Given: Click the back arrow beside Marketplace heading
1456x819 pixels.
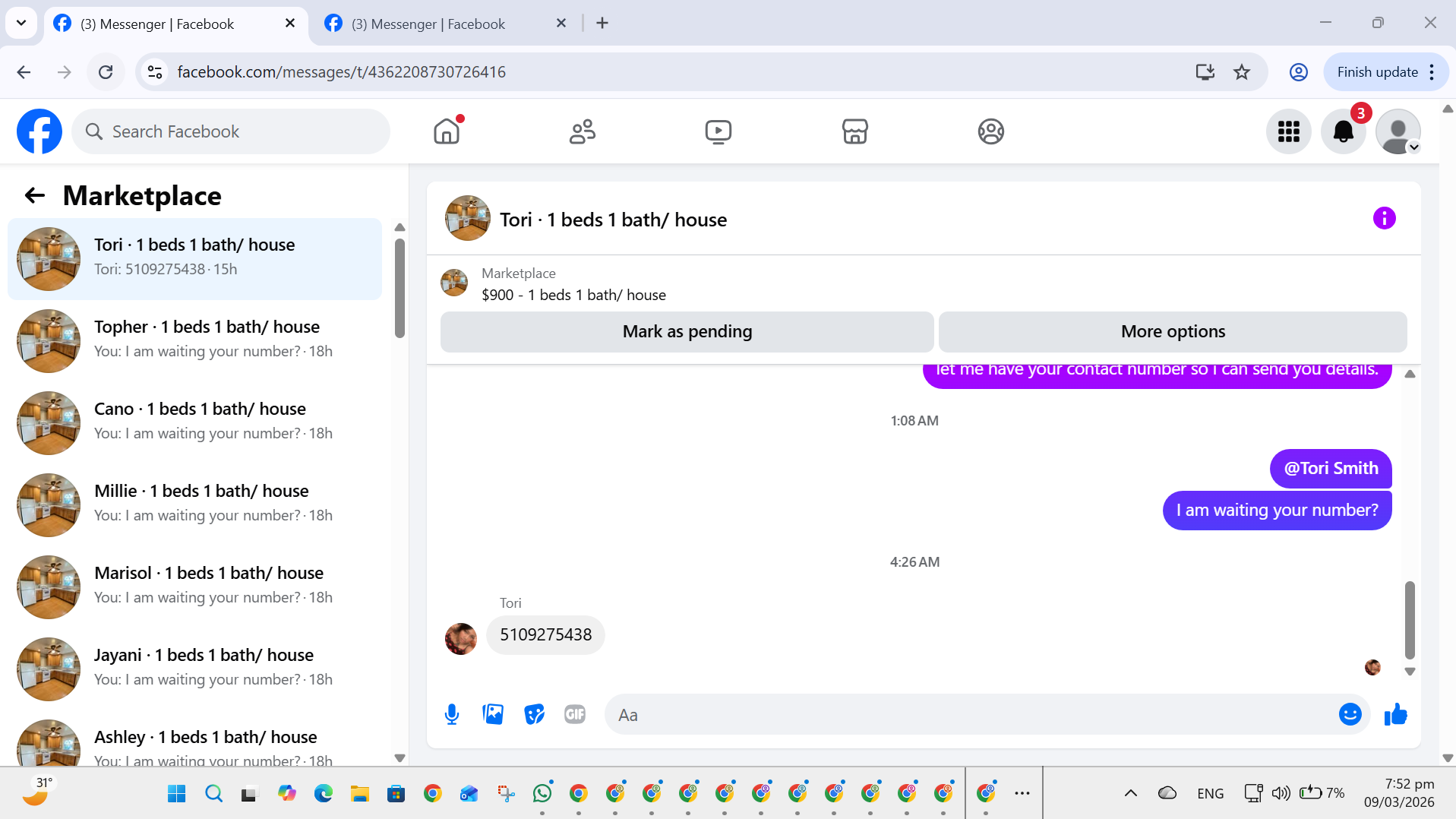Looking at the screenshot, I should tap(35, 195).
